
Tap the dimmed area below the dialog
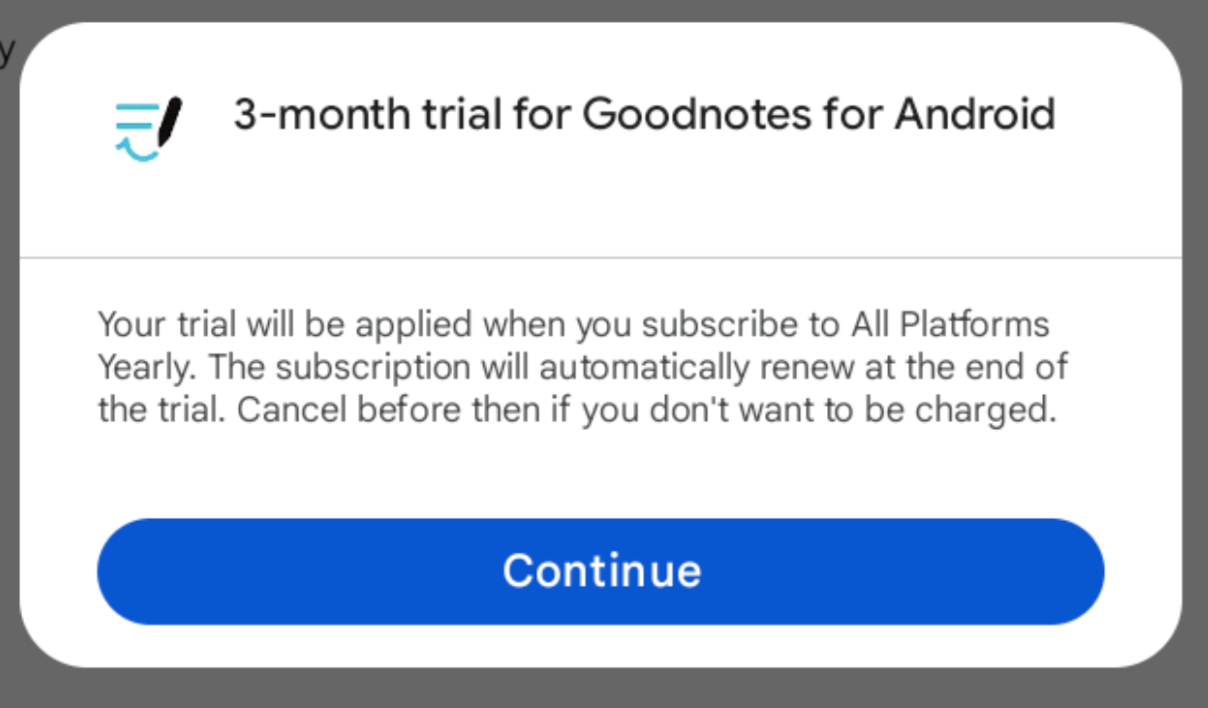[600, 689]
